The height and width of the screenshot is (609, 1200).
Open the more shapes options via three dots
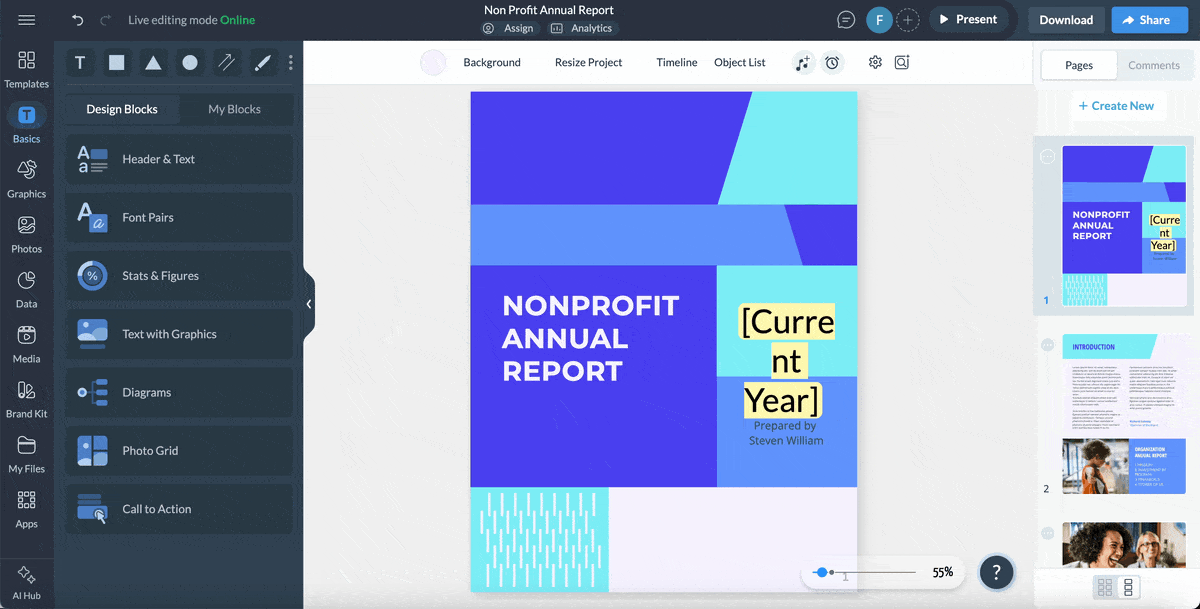[290, 62]
